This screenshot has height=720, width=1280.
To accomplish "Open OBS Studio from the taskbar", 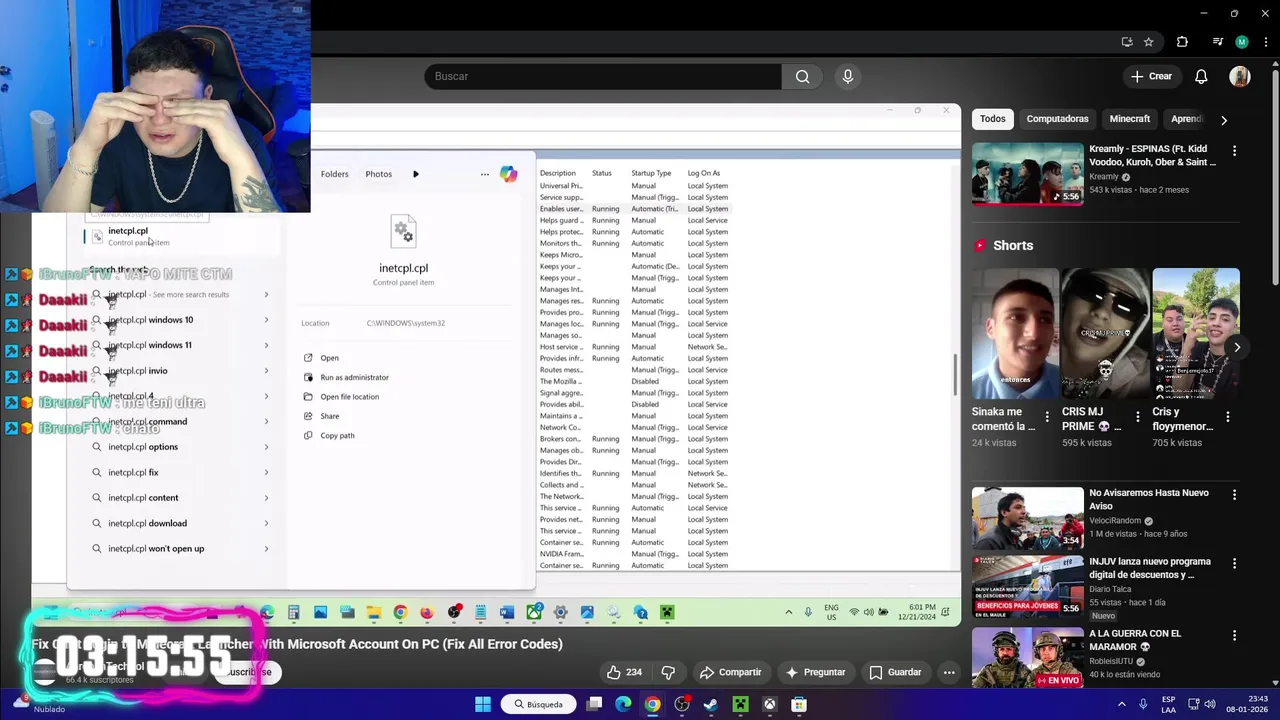I will pos(682,705).
